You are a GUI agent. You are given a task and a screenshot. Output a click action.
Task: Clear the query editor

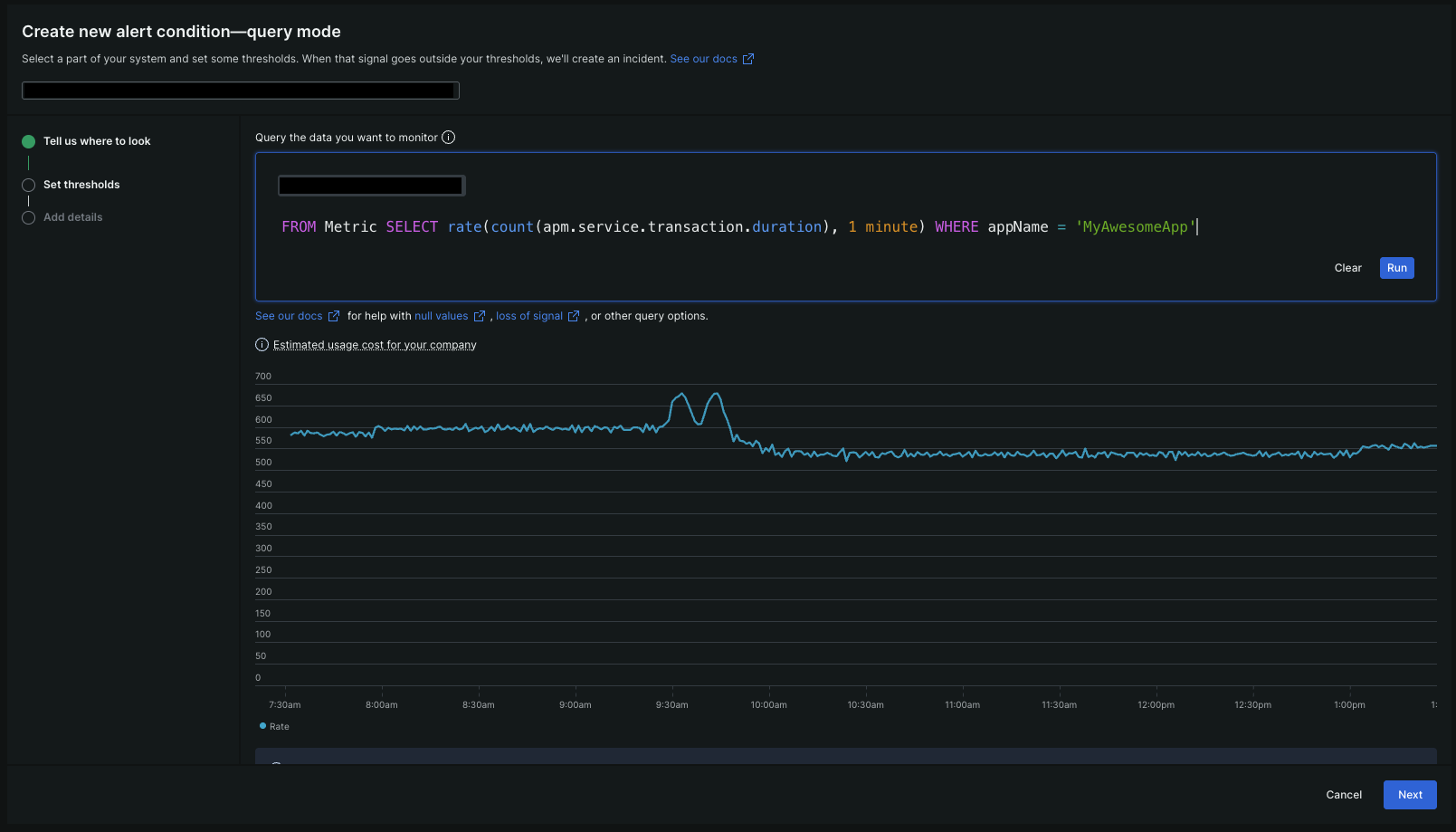point(1347,268)
